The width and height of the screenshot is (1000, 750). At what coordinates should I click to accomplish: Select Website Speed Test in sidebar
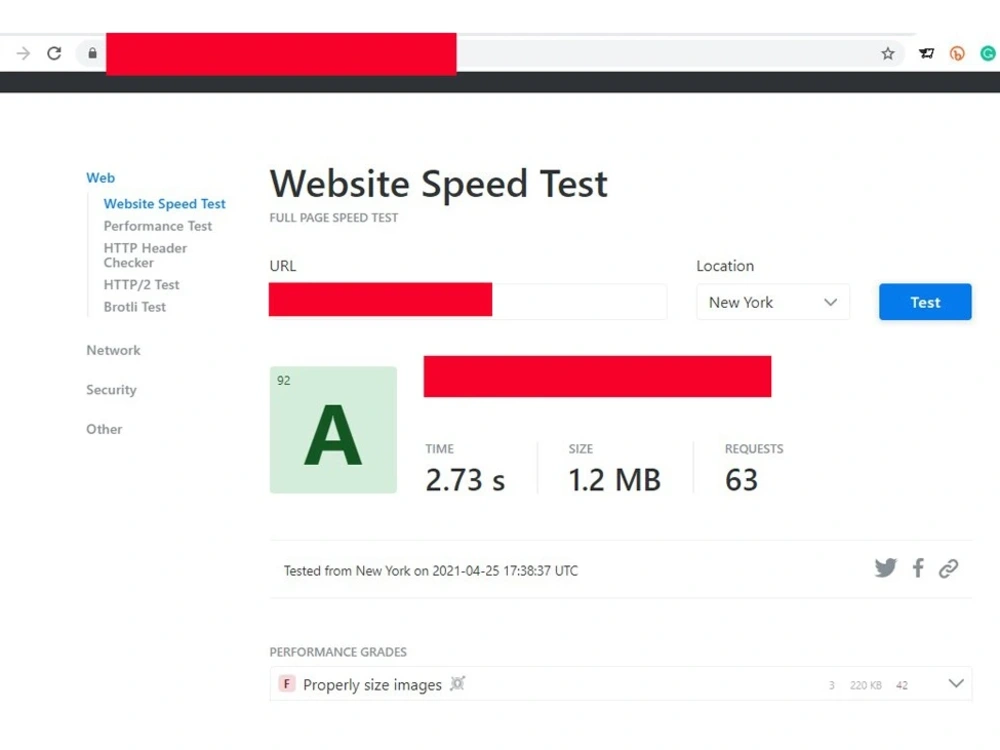(165, 203)
